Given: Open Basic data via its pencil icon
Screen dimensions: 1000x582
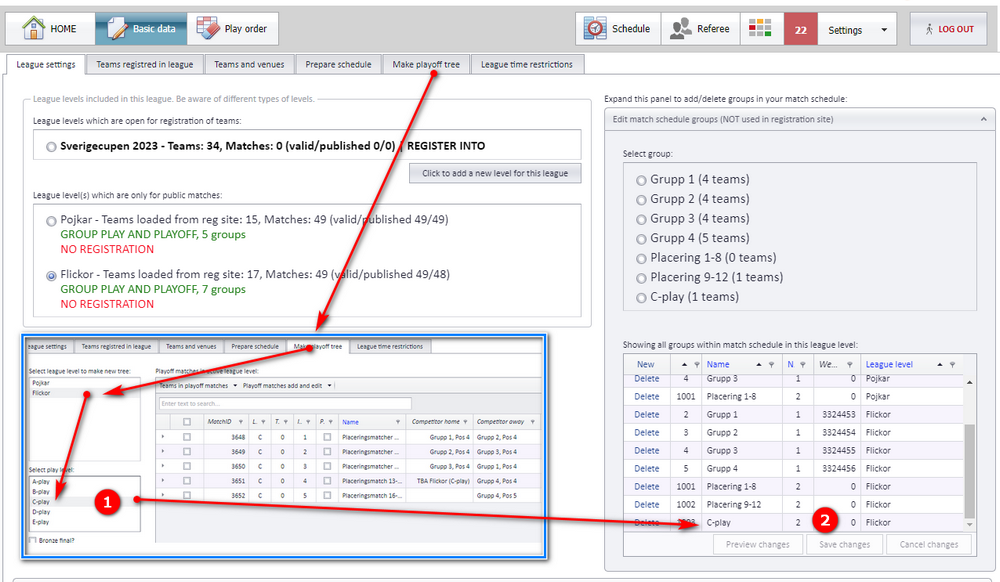Looking at the screenshot, I should (117, 28).
